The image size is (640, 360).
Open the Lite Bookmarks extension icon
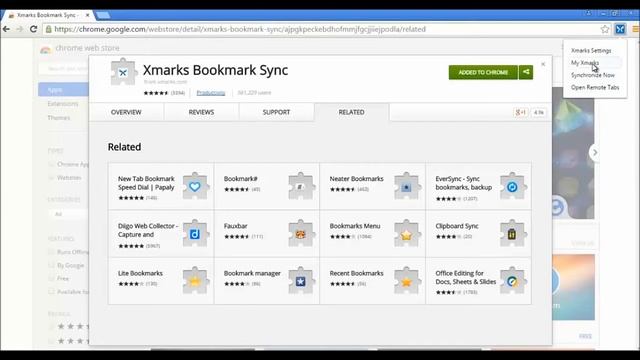tap(196, 281)
